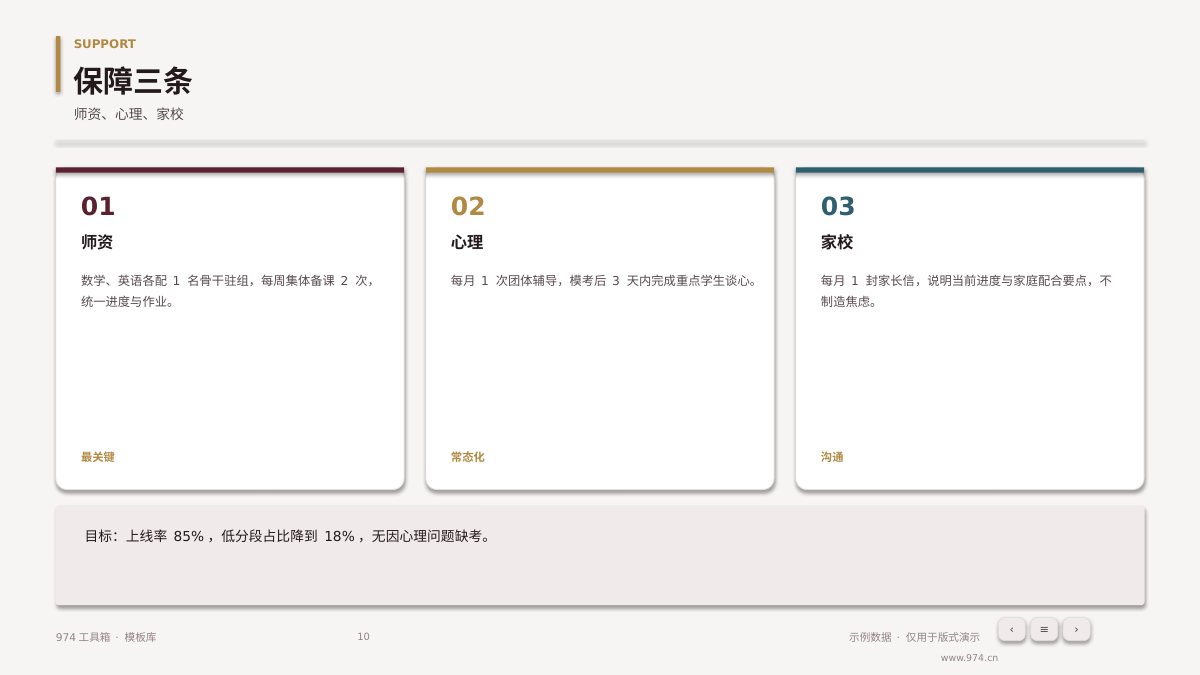
Task: Select the 心理 card title
Action: (x=467, y=242)
